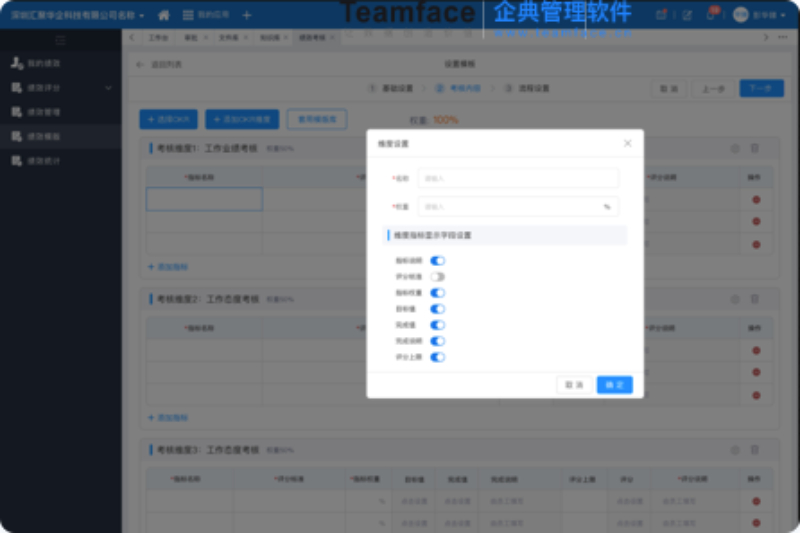800x533 pixels.
Task: Click the 确定 button in dialog
Action: tap(614, 385)
